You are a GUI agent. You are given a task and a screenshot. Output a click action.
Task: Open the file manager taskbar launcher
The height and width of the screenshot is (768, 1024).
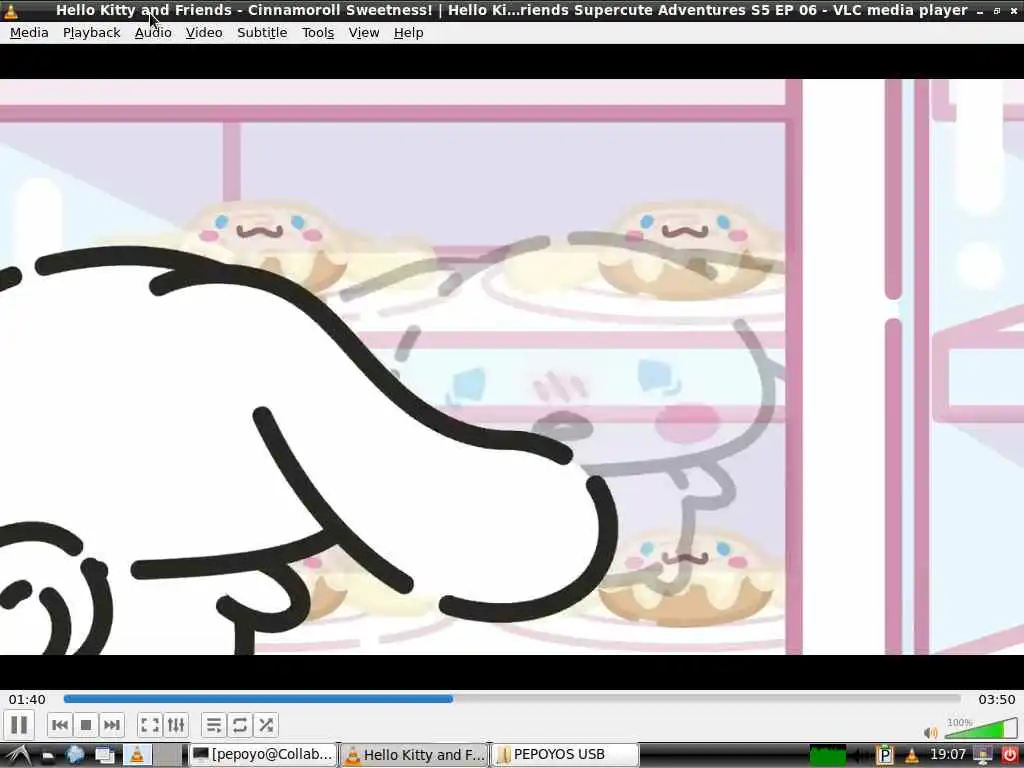pos(48,756)
